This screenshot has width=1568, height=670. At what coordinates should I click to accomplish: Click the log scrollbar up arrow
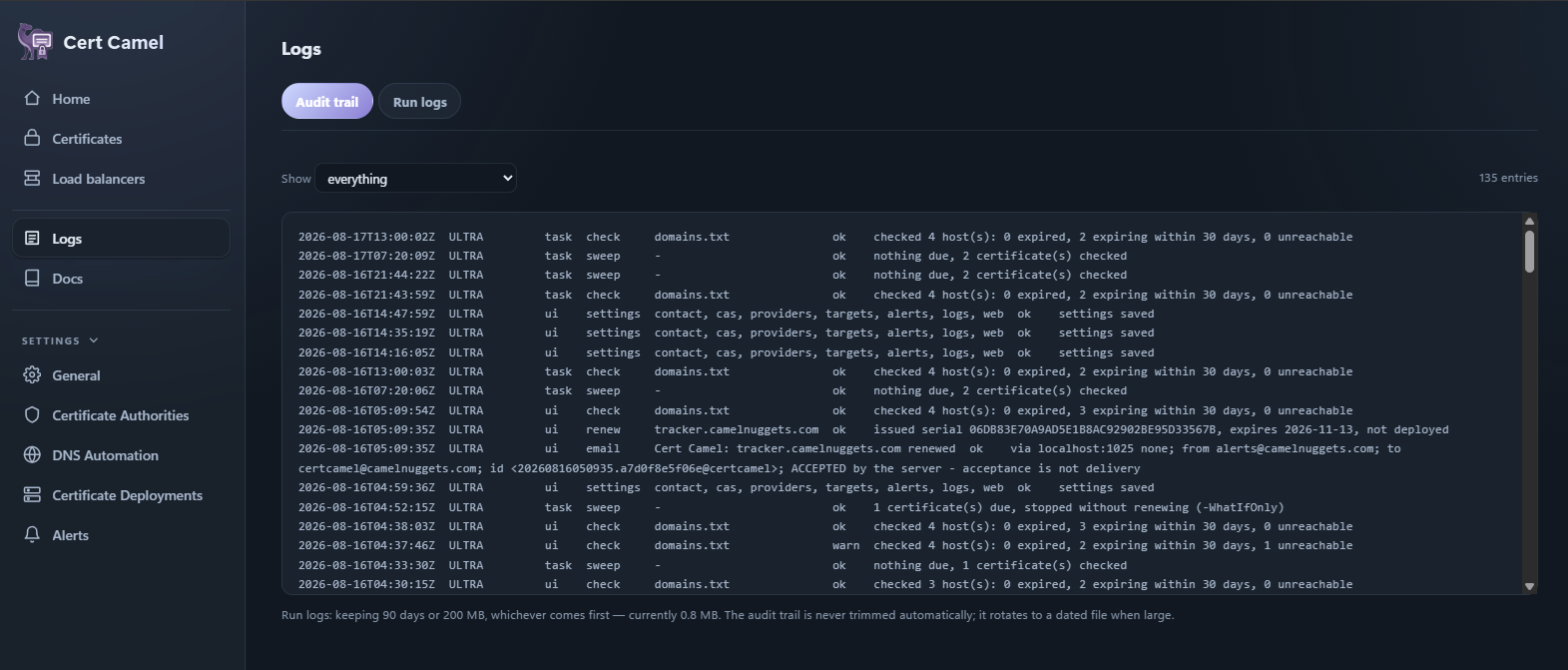click(1529, 221)
